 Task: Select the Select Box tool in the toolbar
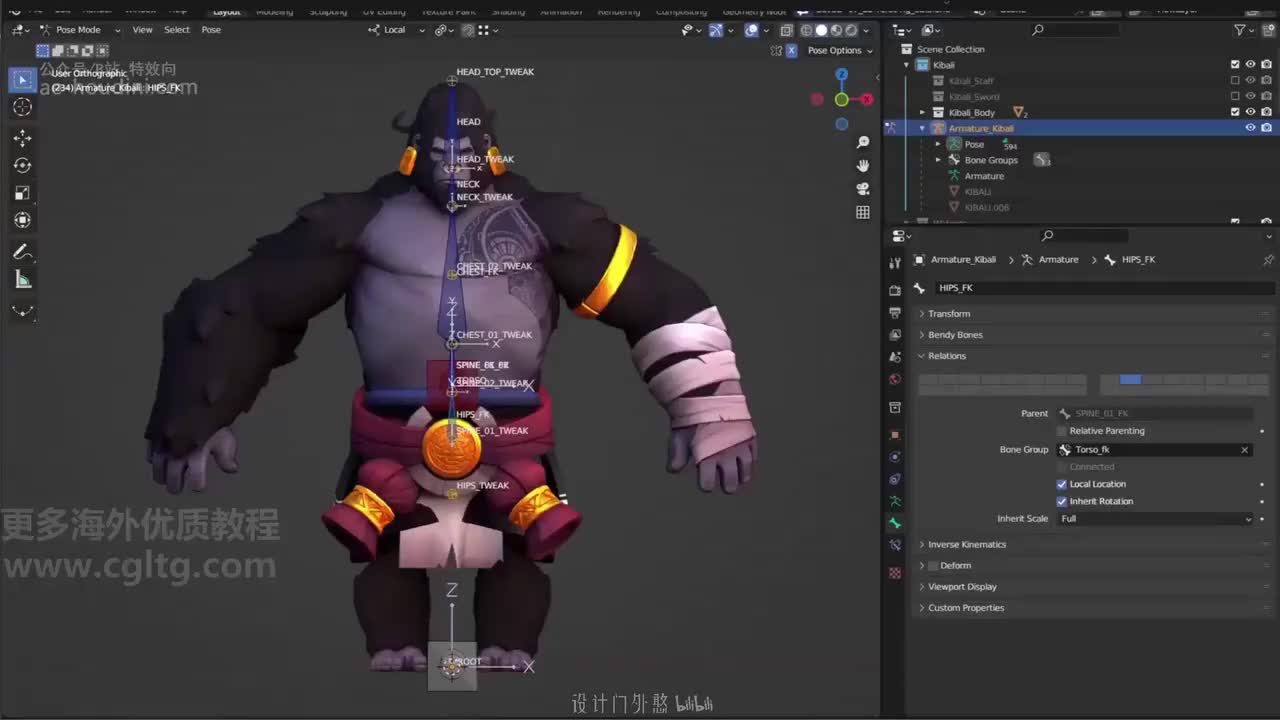pos(23,80)
